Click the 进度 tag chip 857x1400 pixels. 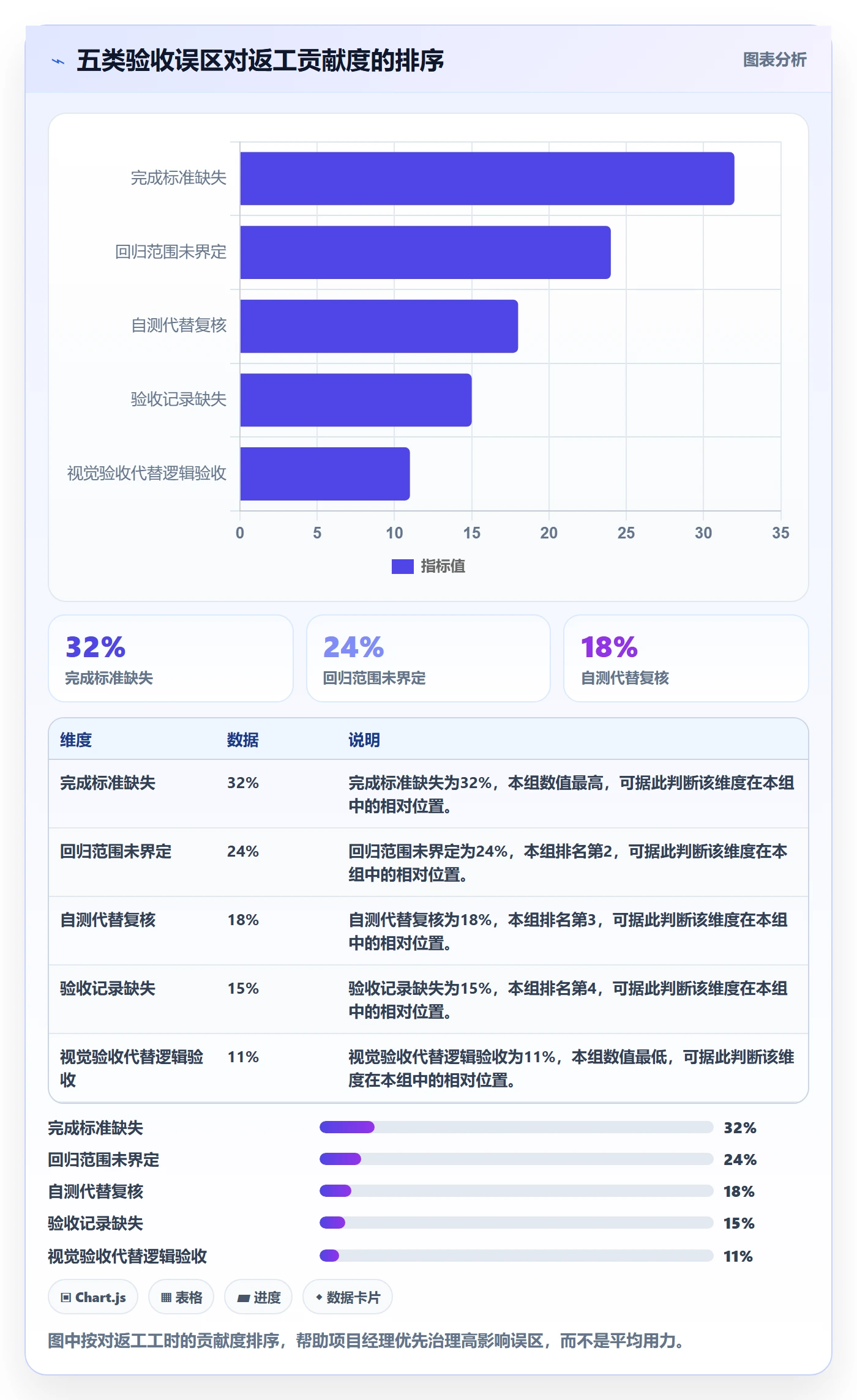pyautogui.click(x=258, y=1297)
